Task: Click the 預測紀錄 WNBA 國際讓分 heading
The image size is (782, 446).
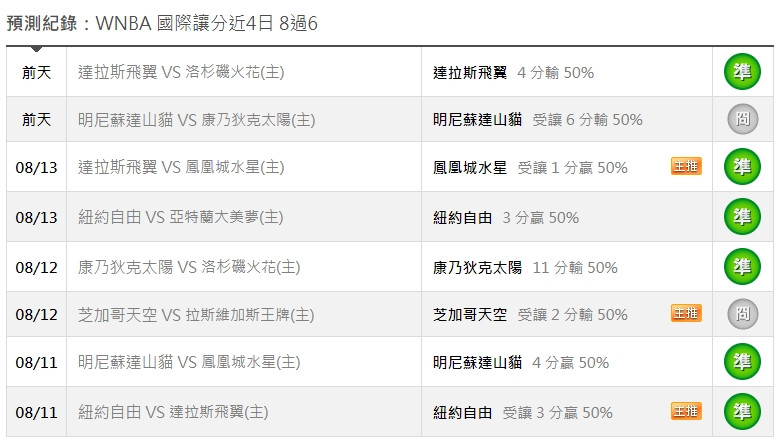Action: coord(162,23)
